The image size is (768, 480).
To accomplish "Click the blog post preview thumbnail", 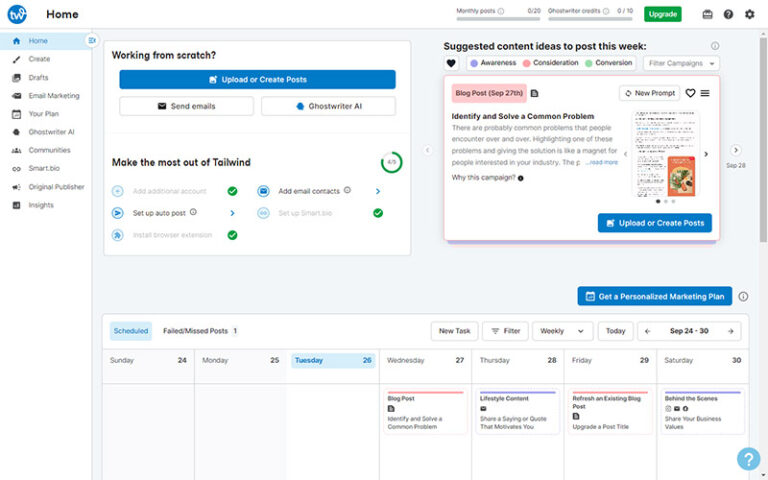I will tap(665, 154).
